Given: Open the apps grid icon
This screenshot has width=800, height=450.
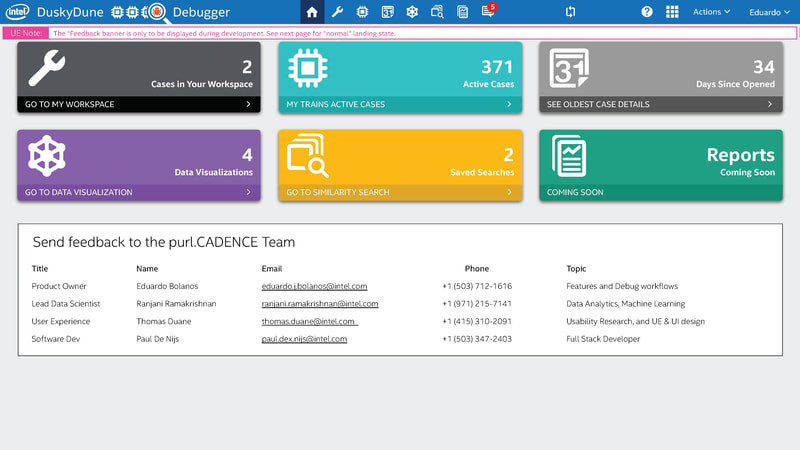Looking at the screenshot, I should [x=672, y=12].
